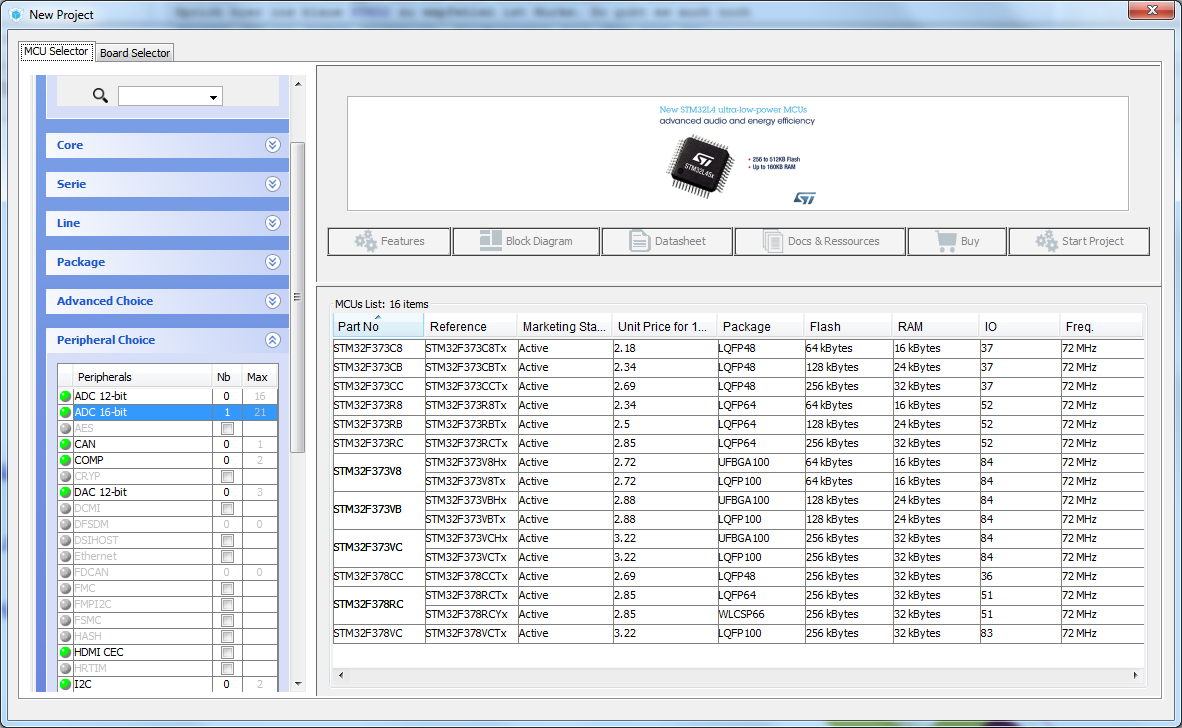
Task: Click the STM32L4 chip banner image
Action: (x=700, y=166)
